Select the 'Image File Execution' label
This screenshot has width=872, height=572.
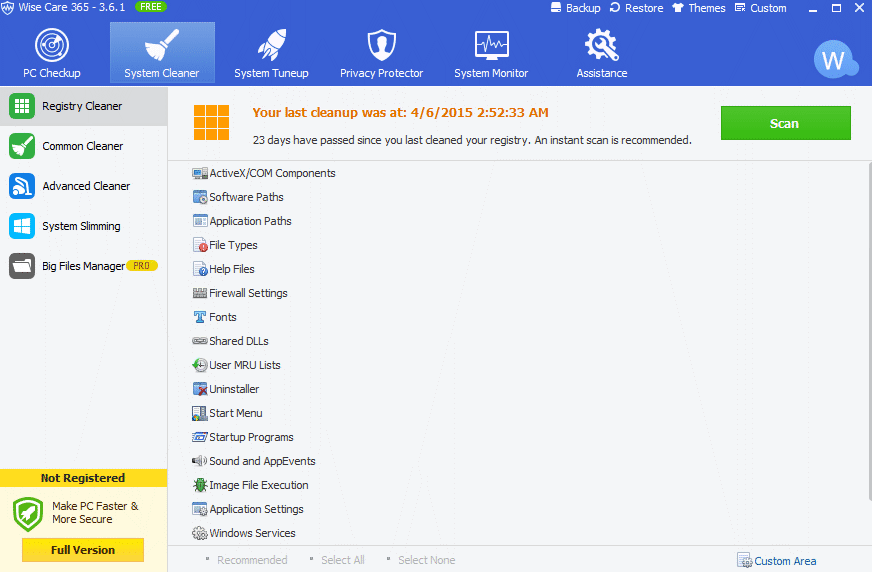[x=259, y=485]
